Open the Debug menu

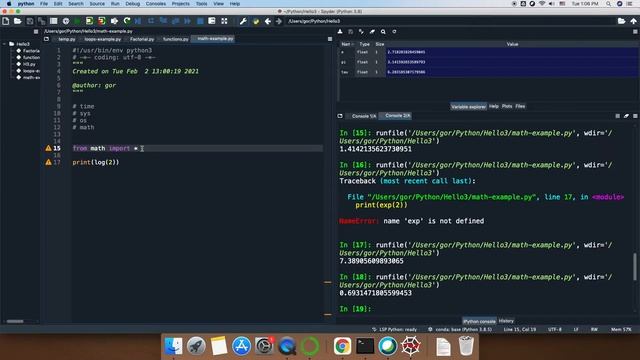[133, 4]
